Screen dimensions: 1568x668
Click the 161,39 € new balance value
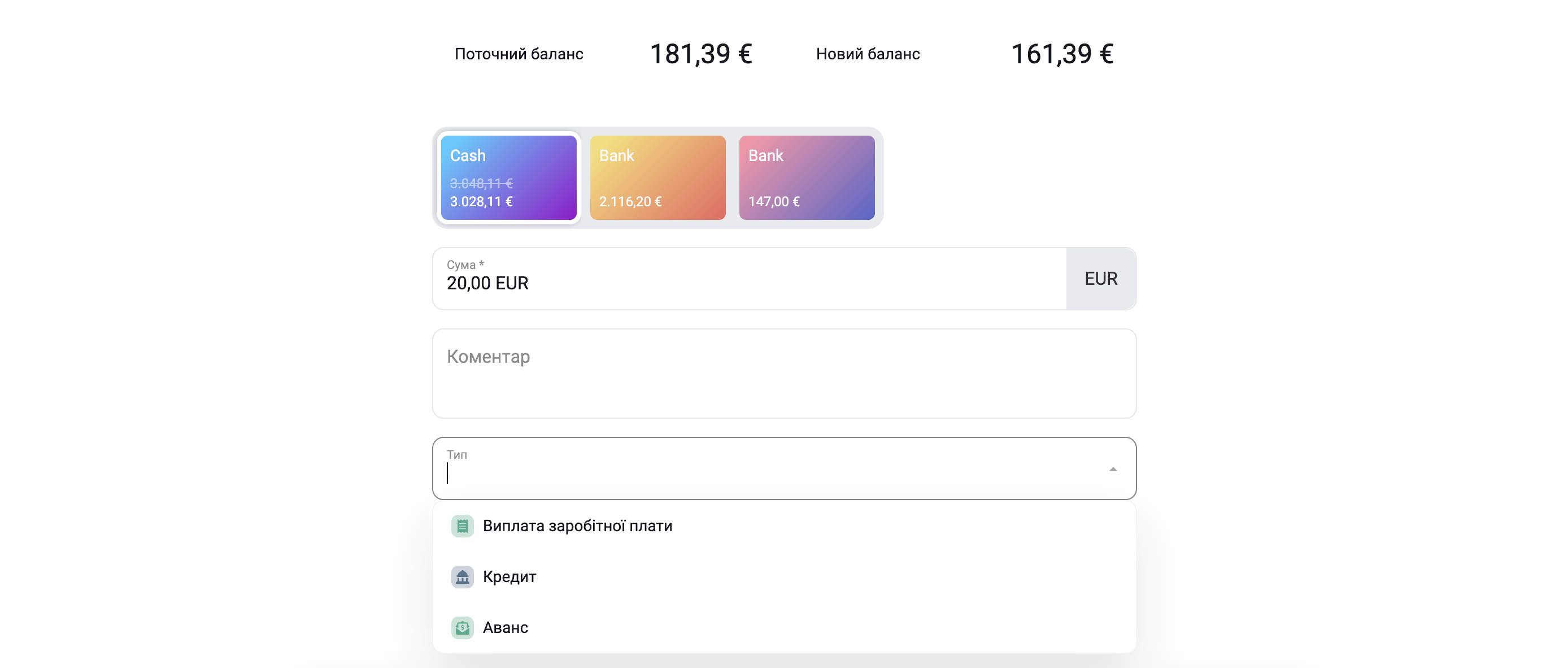(1062, 54)
